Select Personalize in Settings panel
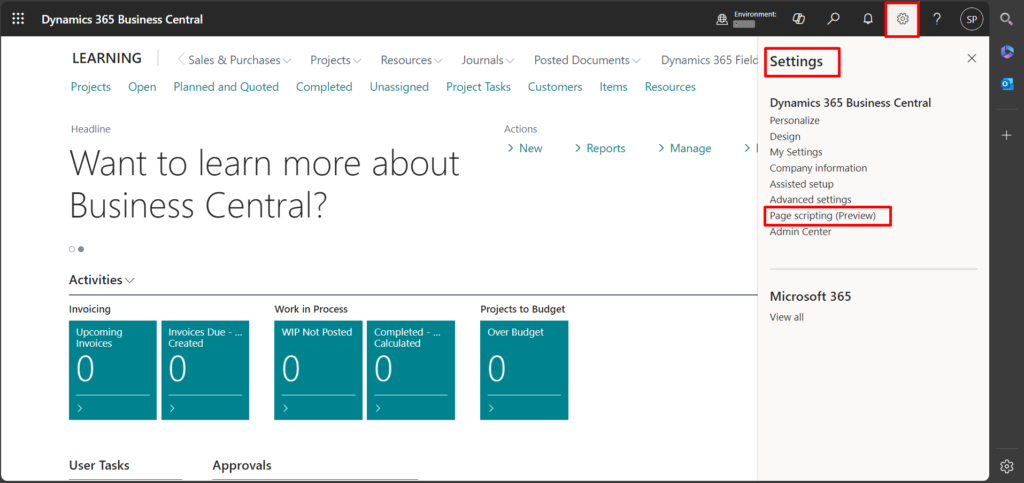The width and height of the screenshot is (1024, 483). [x=794, y=121]
